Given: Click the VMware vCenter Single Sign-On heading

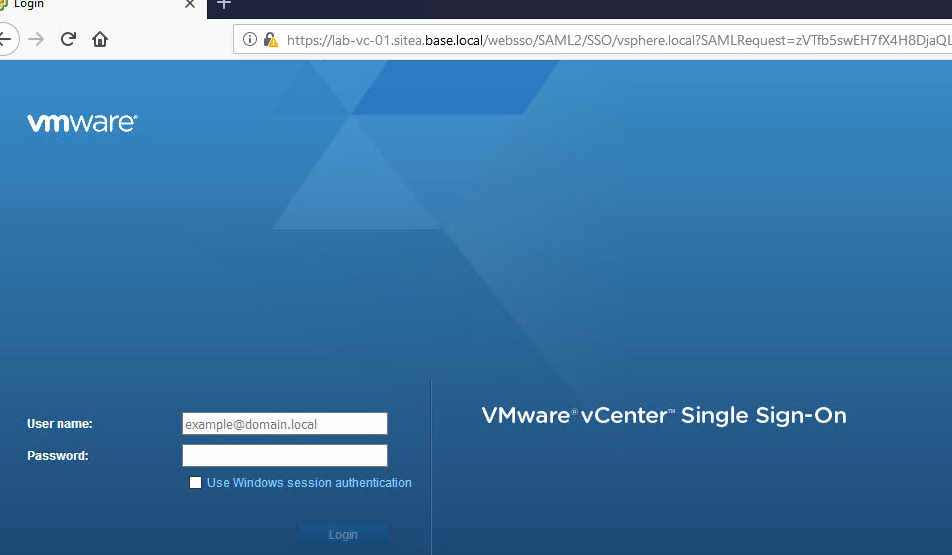Looking at the screenshot, I should (664, 416).
